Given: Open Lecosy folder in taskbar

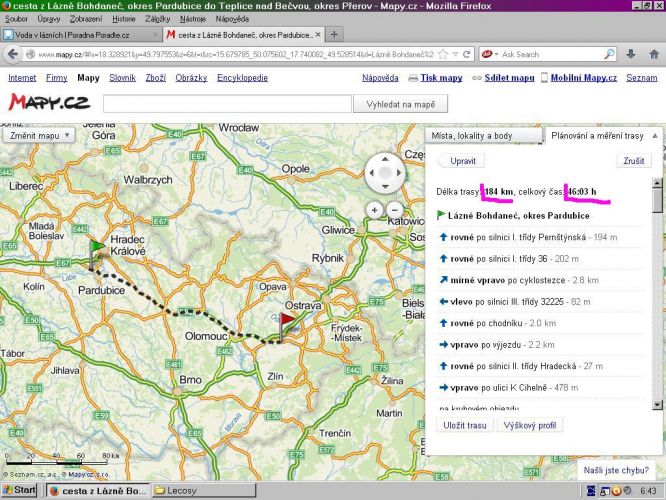Looking at the screenshot, I should (204, 490).
